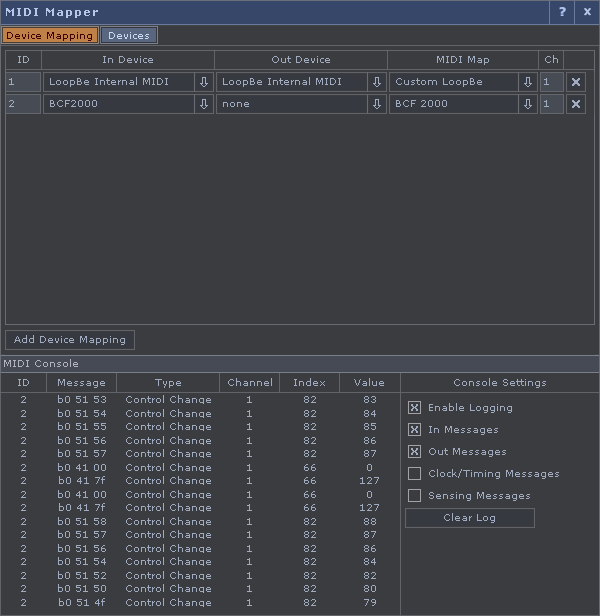The height and width of the screenshot is (616, 600).
Task: Click the channel field of BCF2000 row
Action: point(551,104)
